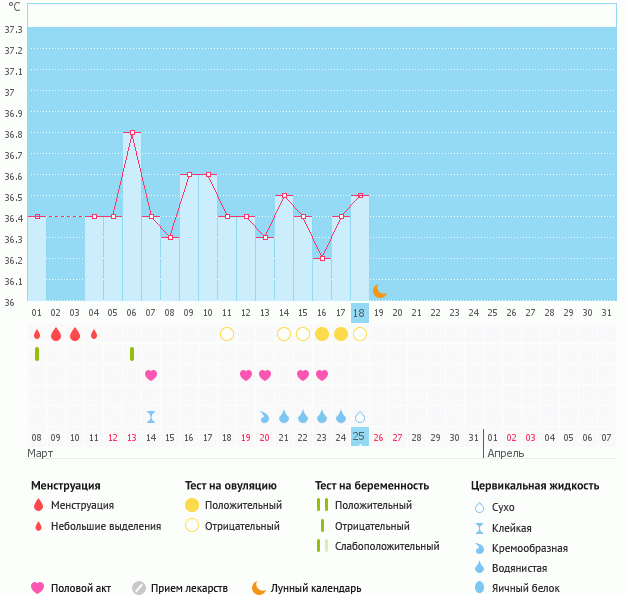Click the creamy fluid icon on day 13

265,417
